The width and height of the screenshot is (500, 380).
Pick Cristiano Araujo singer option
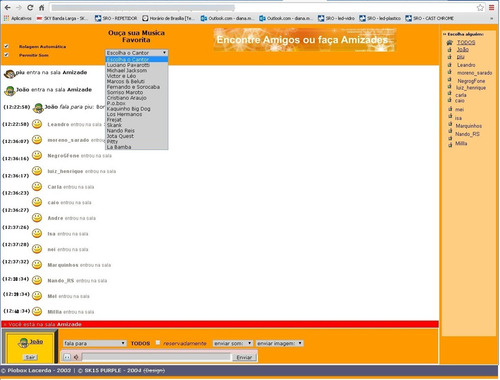[137, 98]
